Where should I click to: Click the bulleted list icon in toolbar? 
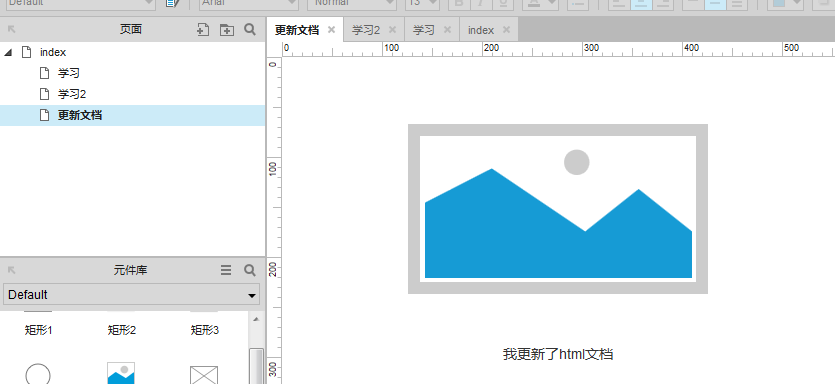pos(578,4)
